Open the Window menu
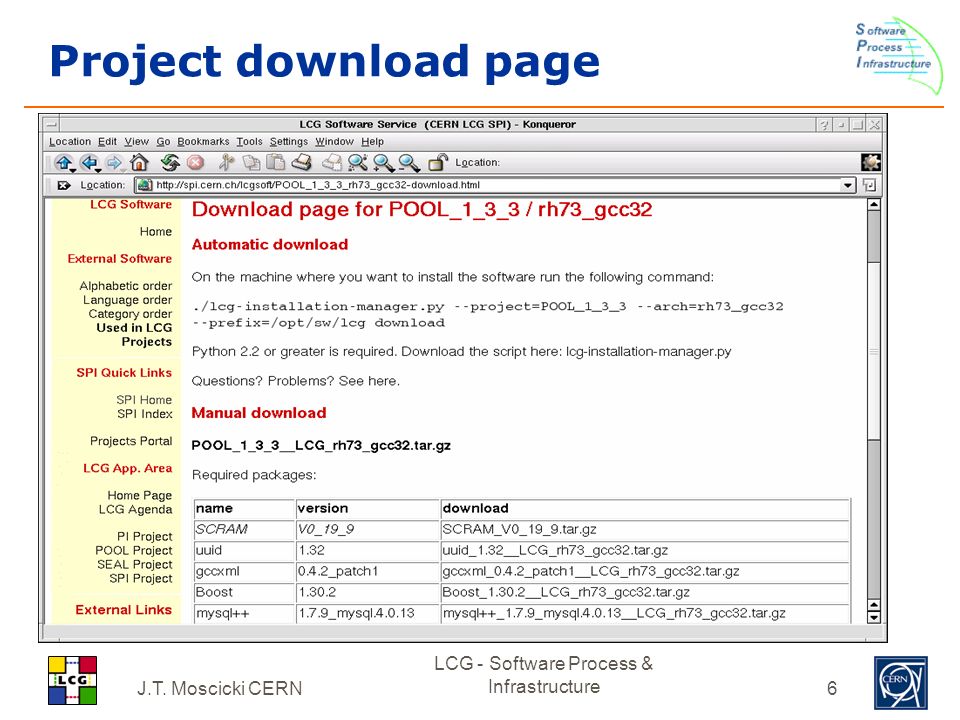This screenshot has height=720, width=960. tap(334, 141)
